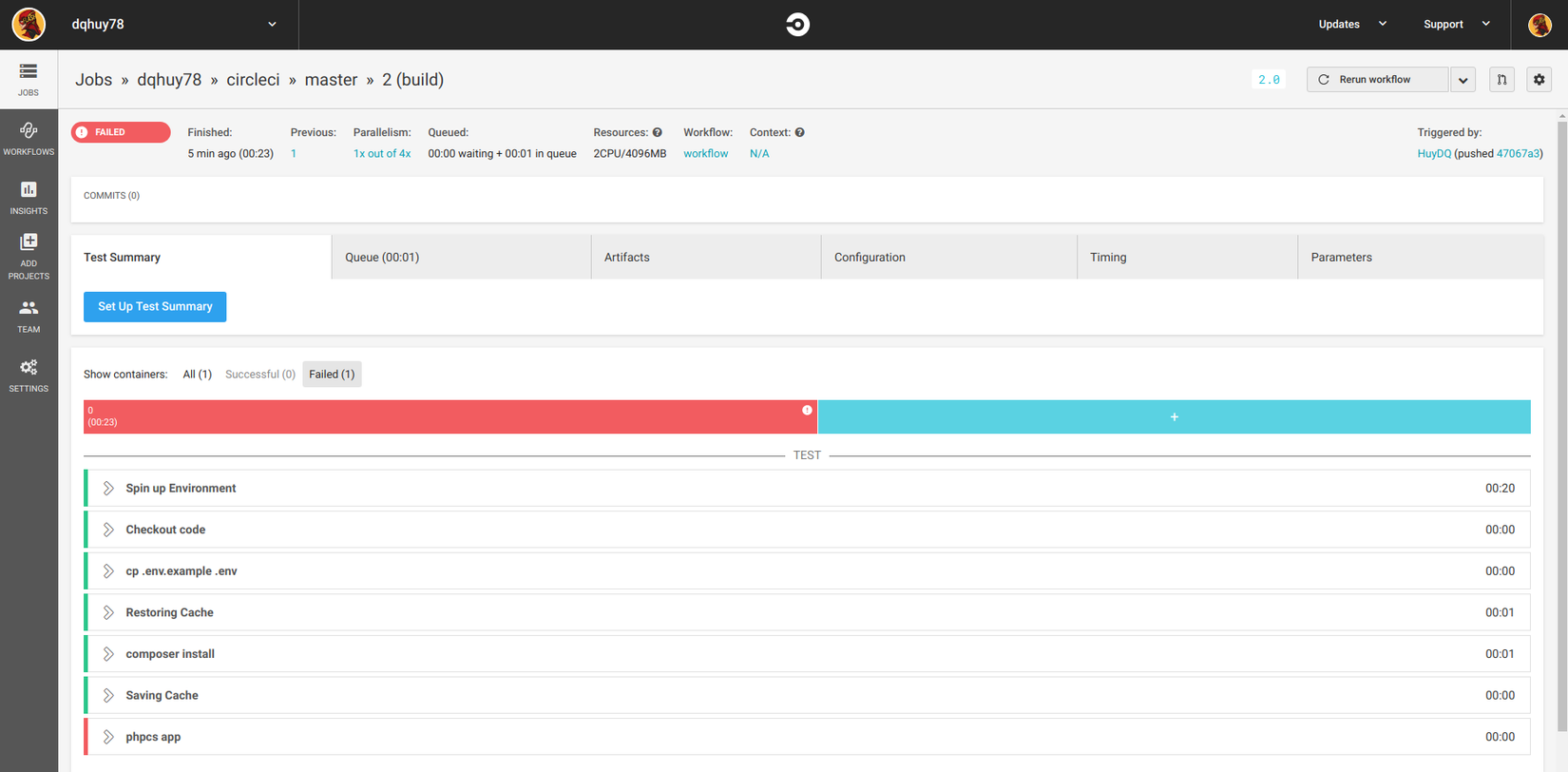Viewport: 1568px width, 772px height.
Task: Switch to the Queue (00:01) tab
Action: click(x=462, y=257)
